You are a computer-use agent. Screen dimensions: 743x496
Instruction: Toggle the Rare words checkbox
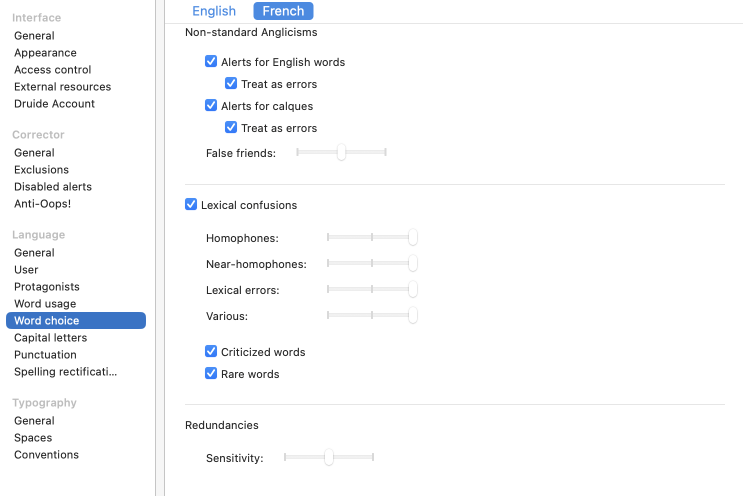211,374
